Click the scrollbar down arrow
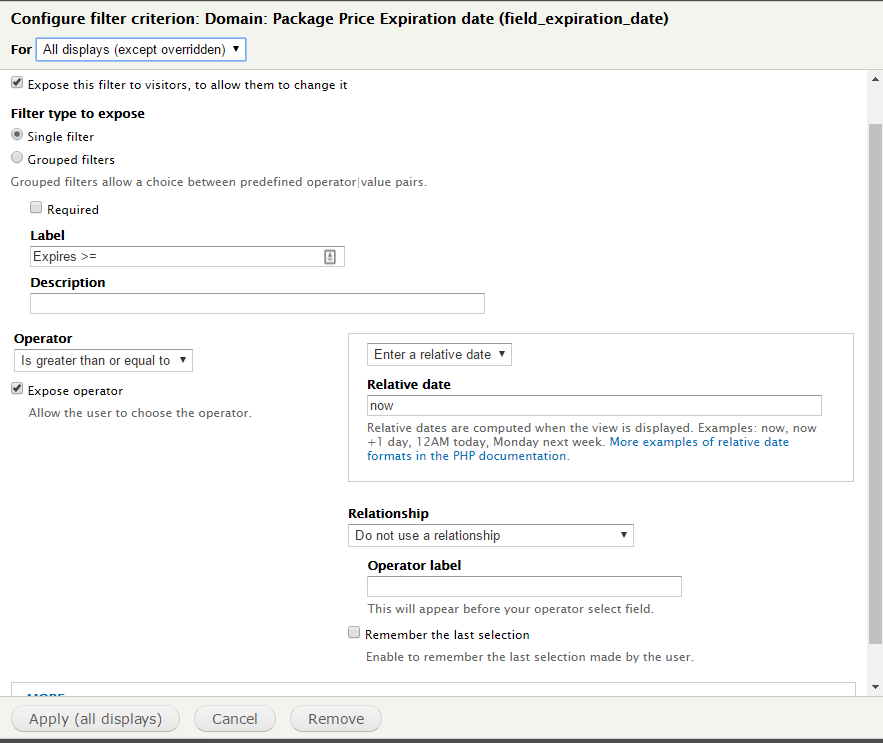 tap(875, 688)
